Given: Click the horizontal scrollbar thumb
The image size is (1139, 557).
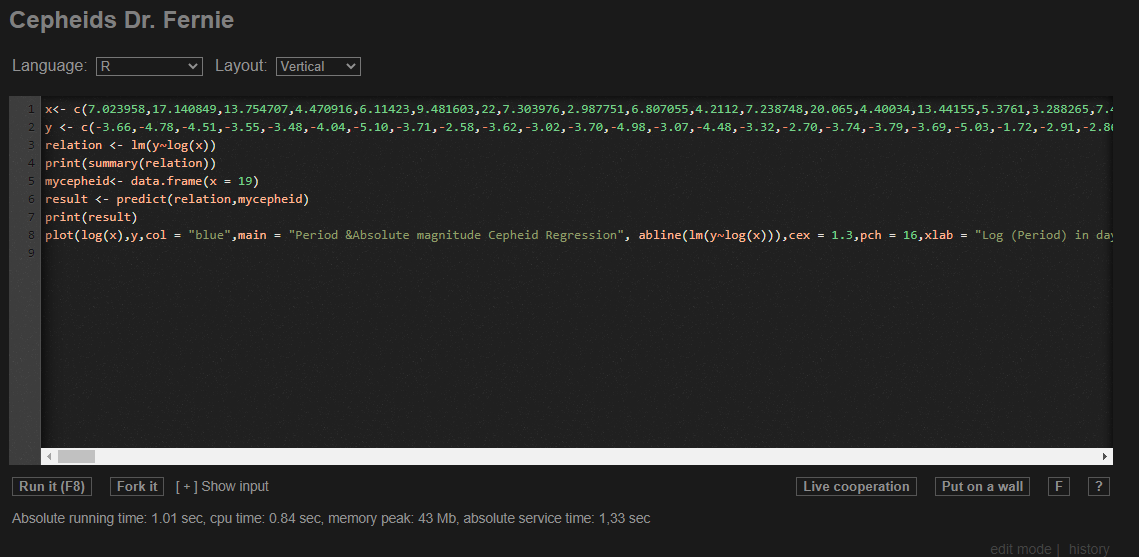Looking at the screenshot, I should 76,456.
